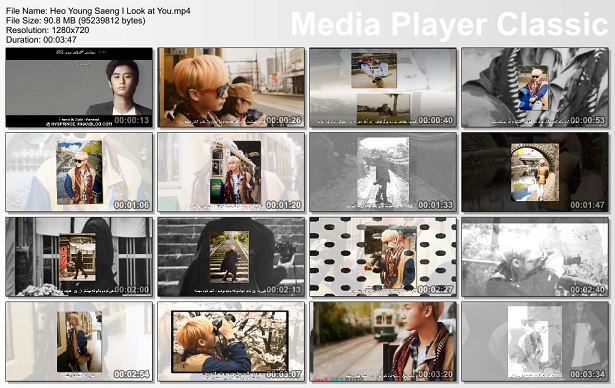Choose the faded frame at 00:02:40

535,257
